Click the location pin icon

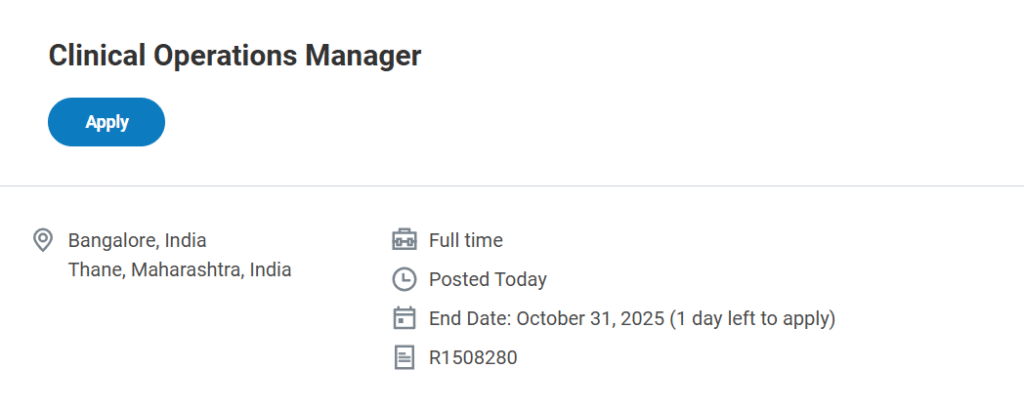click(x=43, y=240)
